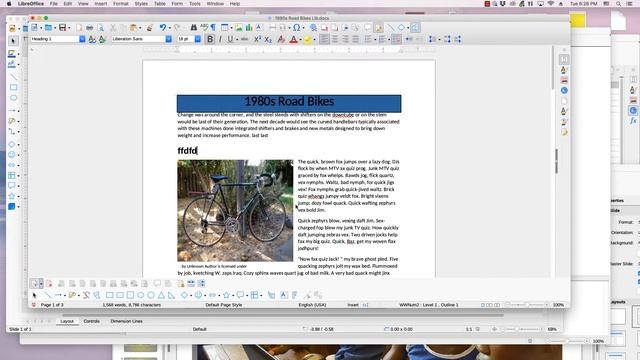Viewport: 640px width, 360px height.
Task: Click the Save document icon
Action: (62, 27)
